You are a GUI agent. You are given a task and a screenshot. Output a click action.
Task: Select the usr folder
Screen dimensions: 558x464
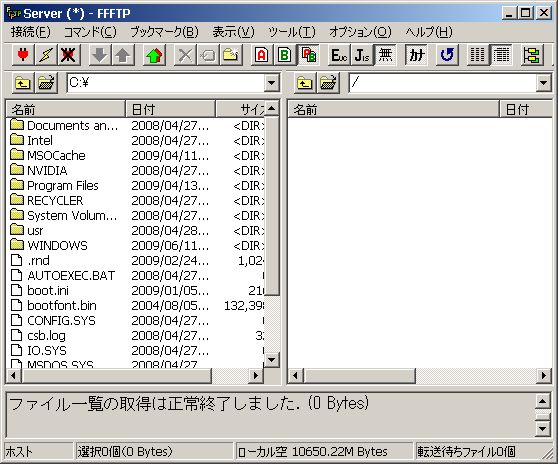(x=27, y=231)
